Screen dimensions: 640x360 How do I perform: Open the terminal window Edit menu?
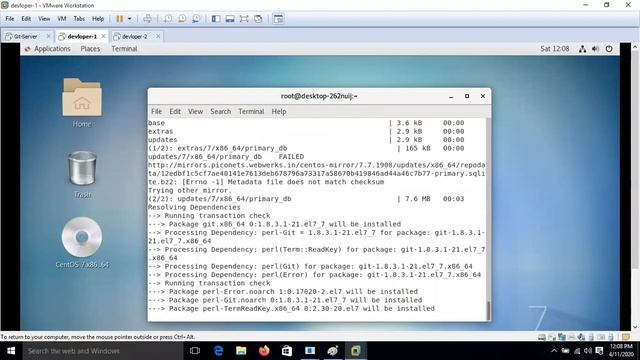coord(175,111)
